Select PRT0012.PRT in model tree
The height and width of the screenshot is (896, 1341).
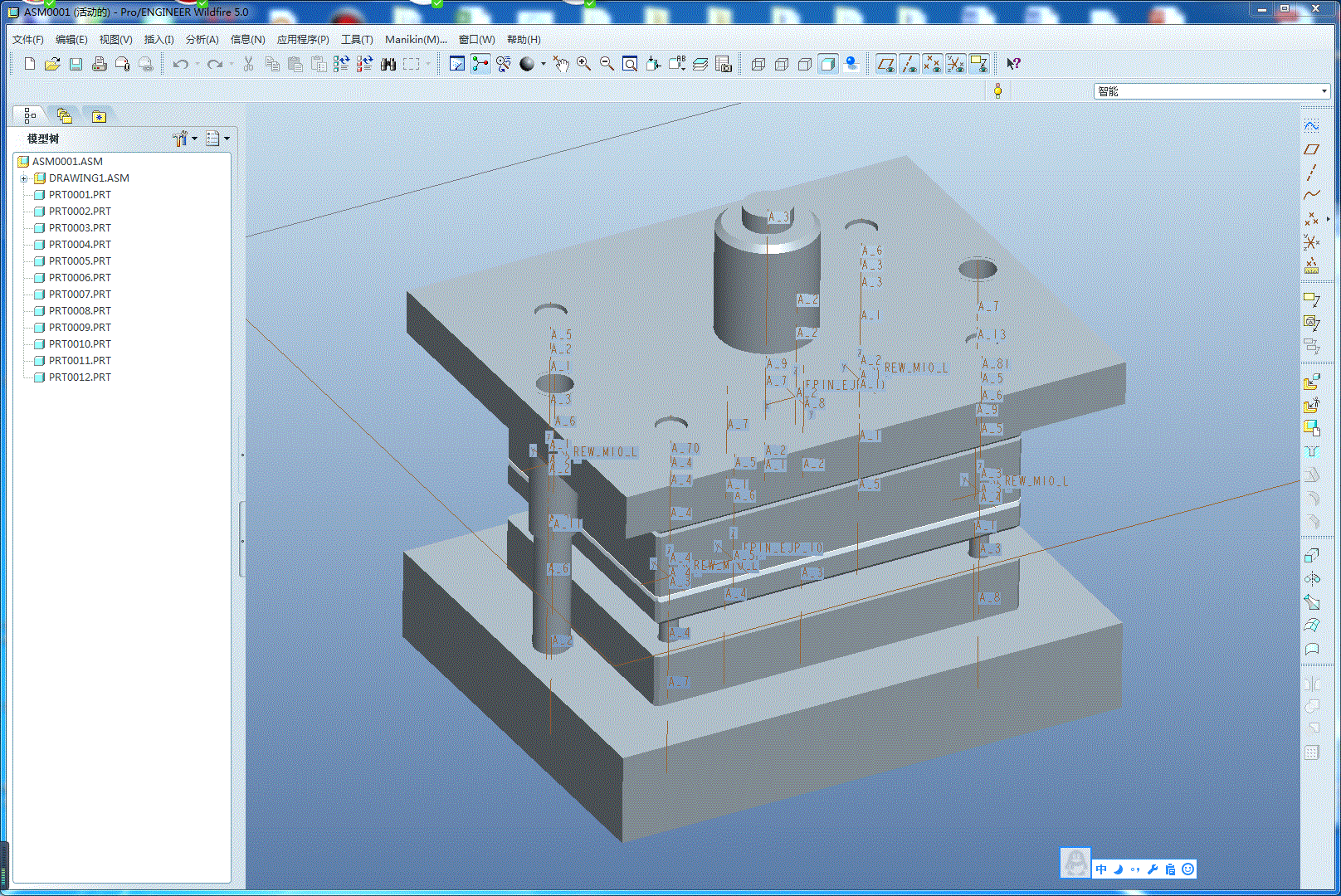[x=80, y=377]
